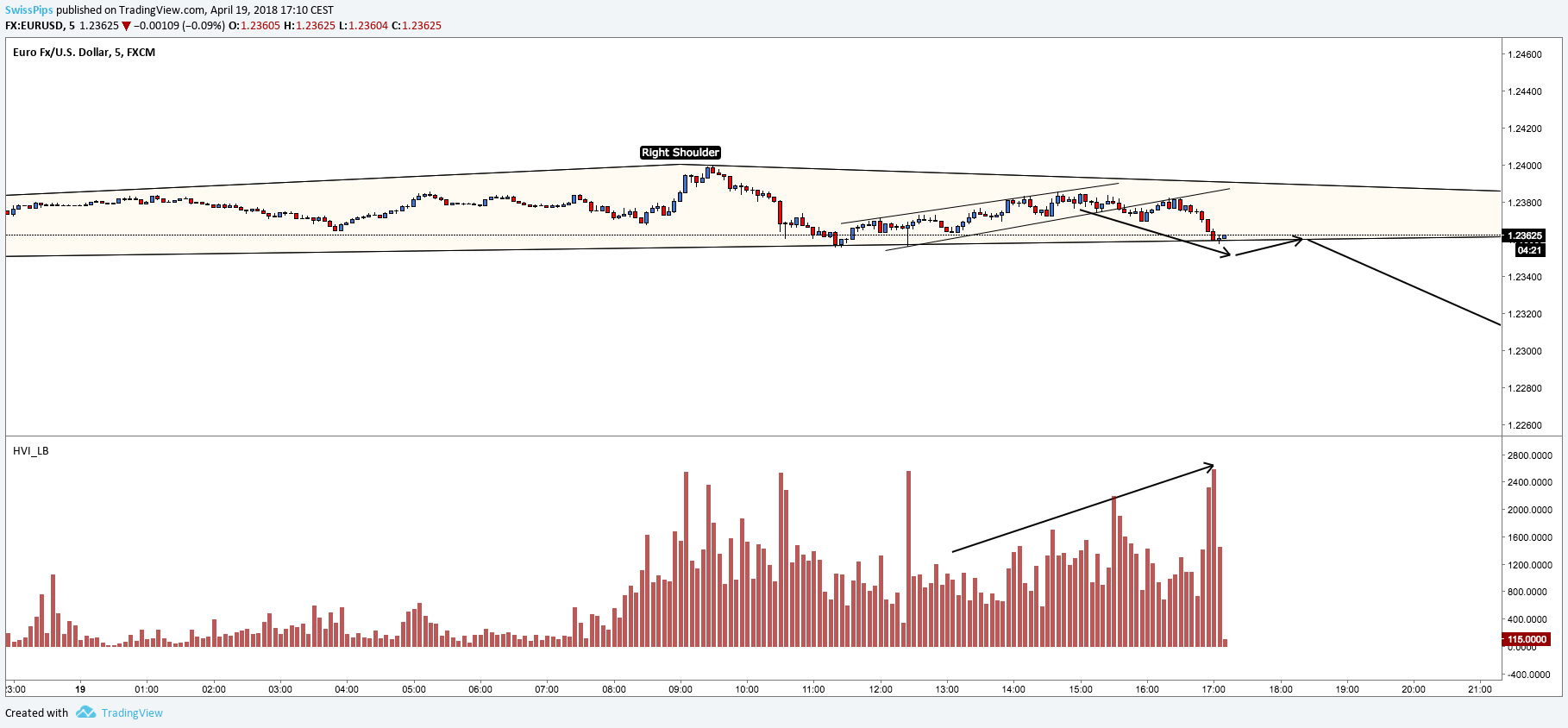Click the 1600.0000 volume axis label
This screenshot has width=1568, height=728.
(1529, 537)
